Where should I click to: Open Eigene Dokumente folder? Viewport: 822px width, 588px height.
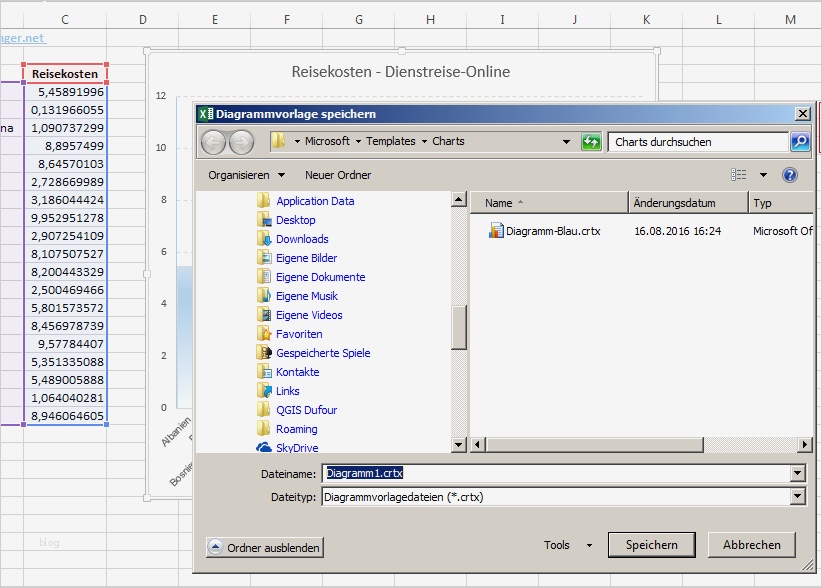pyautogui.click(x=320, y=277)
